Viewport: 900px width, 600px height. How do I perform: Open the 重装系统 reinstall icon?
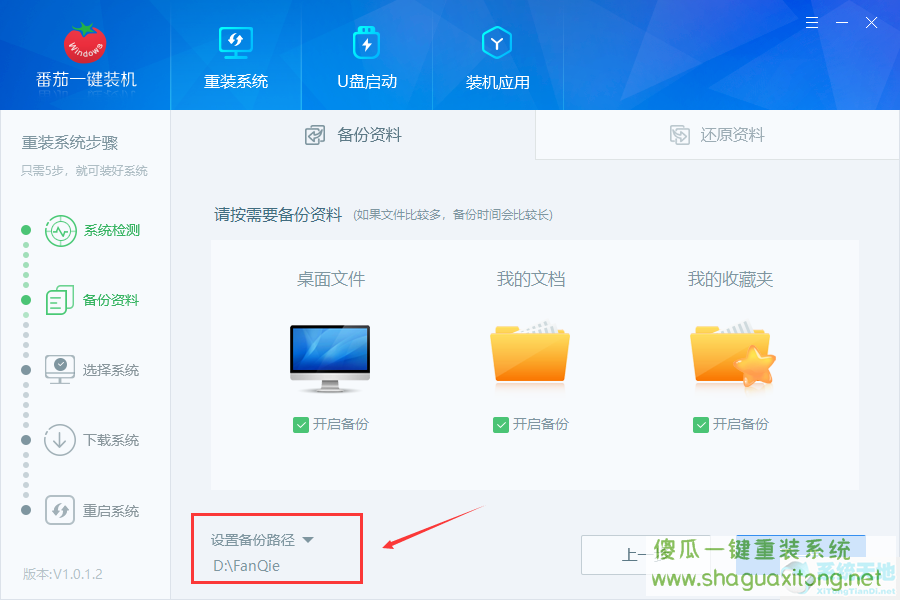[236, 42]
